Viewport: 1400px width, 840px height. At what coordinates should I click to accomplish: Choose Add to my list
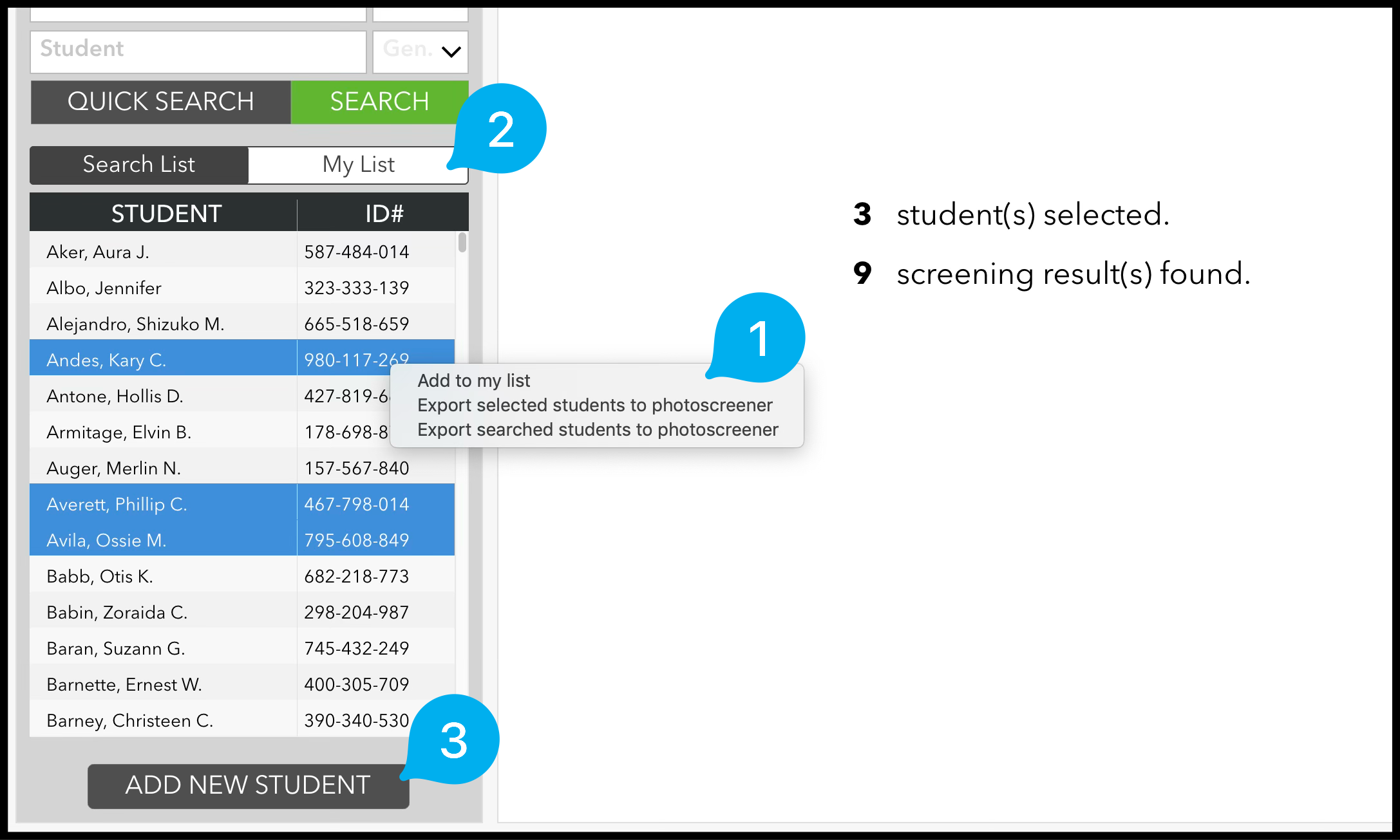tap(473, 380)
